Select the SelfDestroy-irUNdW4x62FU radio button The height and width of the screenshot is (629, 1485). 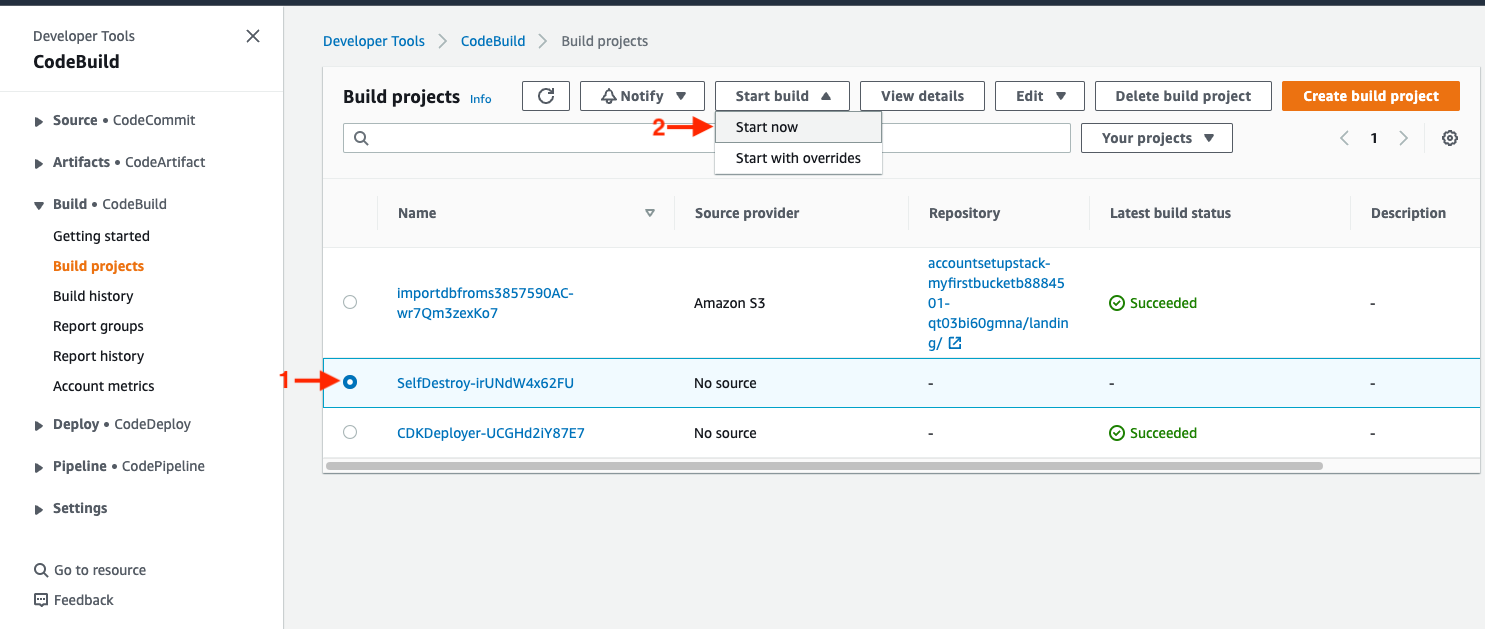tap(350, 382)
